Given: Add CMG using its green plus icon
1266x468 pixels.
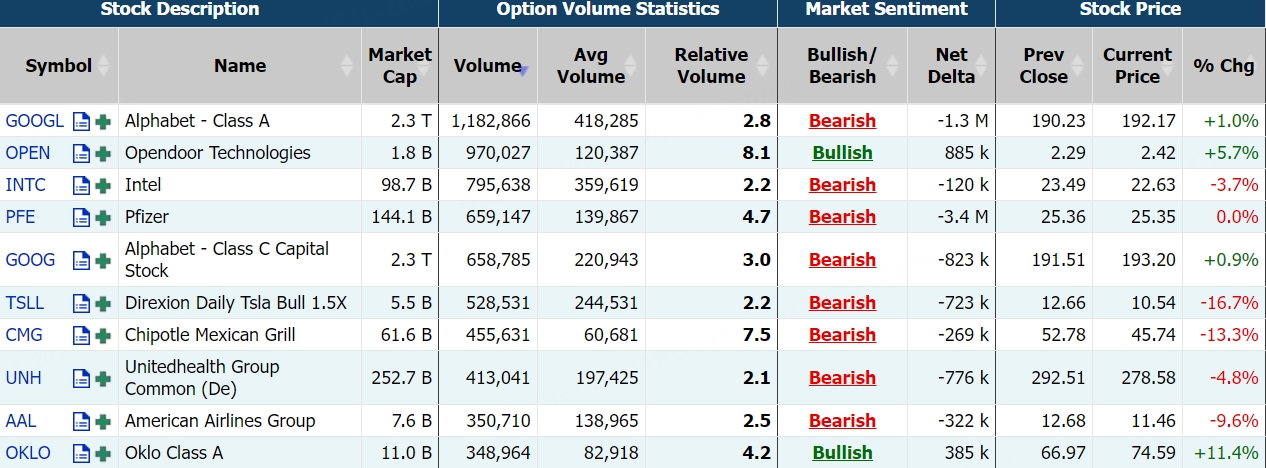Looking at the screenshot, I should point(103,336).
